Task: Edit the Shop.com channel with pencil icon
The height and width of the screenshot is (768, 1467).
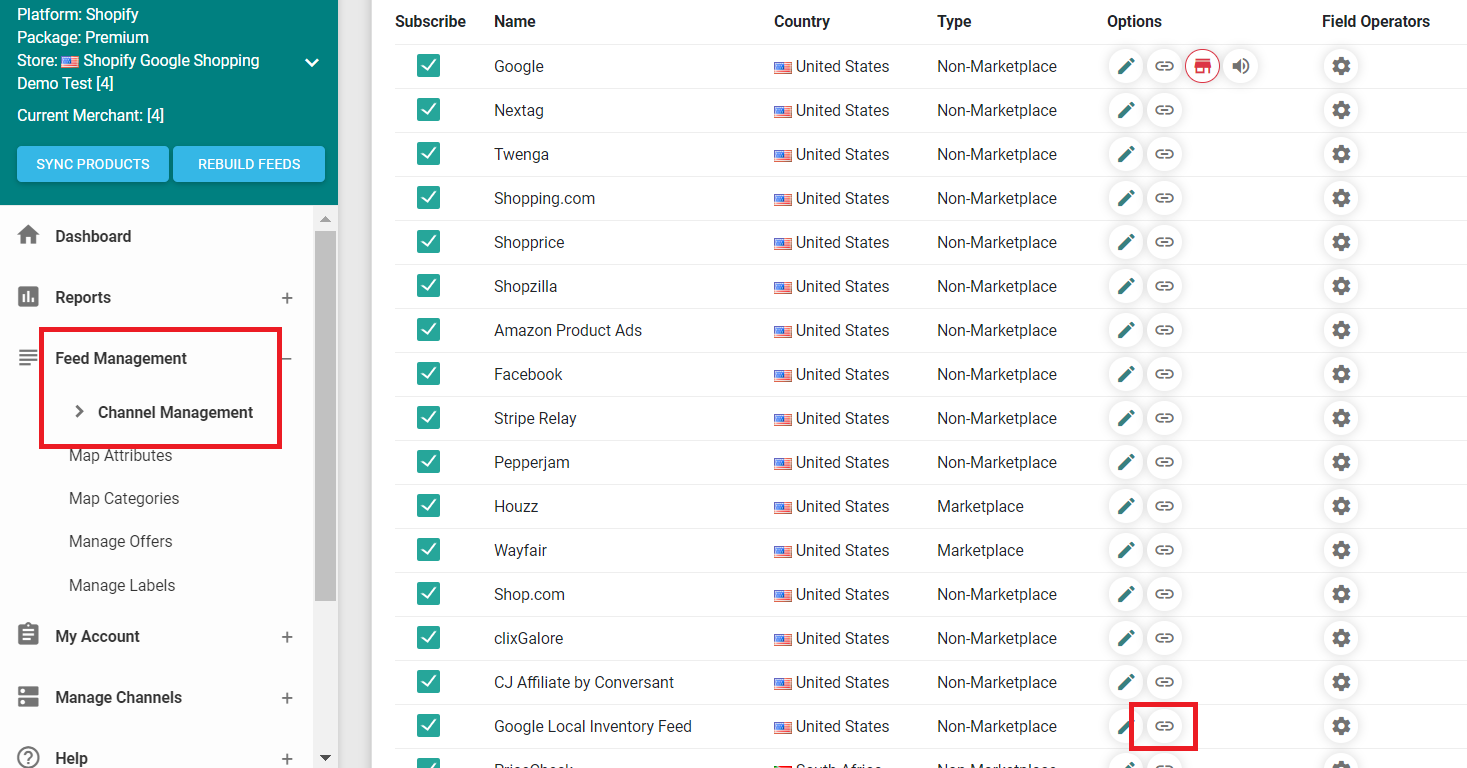Action: pos(1126,594)
